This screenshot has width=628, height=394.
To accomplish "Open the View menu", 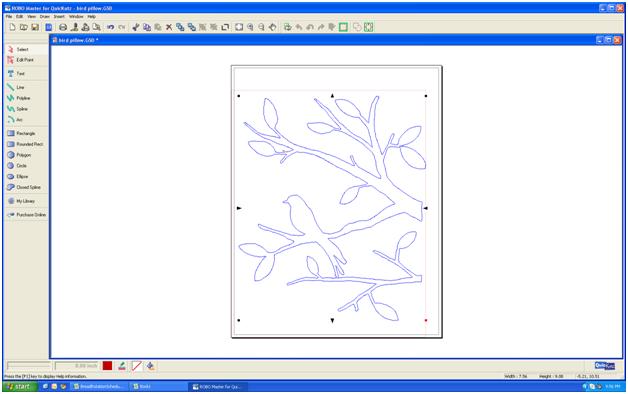I will click(32, 17).
